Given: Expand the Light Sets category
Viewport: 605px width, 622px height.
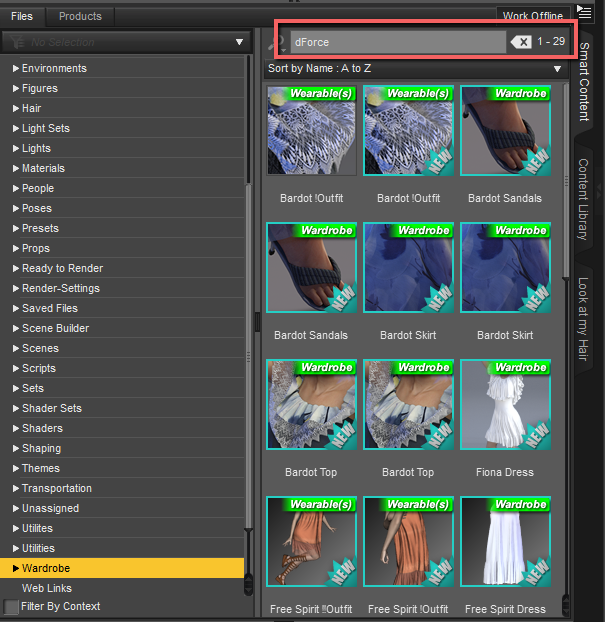Looking at the screenshot, I should click(x=16, y=128).
